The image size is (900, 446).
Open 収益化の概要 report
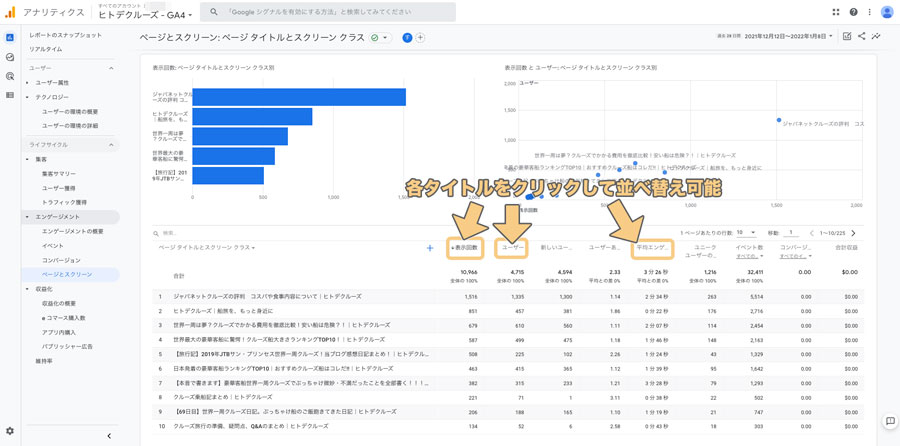tap(59, 304)
